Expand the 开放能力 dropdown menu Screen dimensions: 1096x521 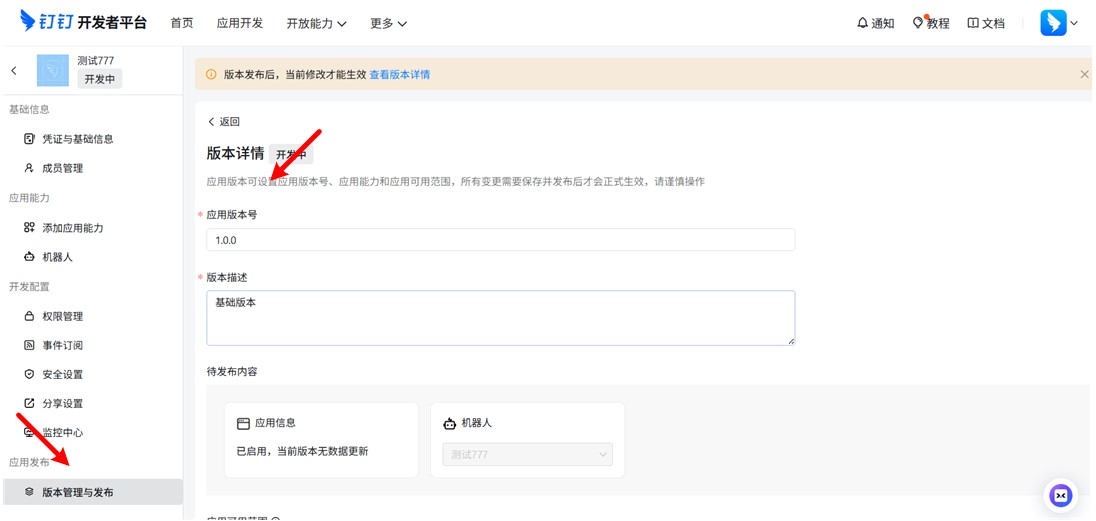(316, 23)
